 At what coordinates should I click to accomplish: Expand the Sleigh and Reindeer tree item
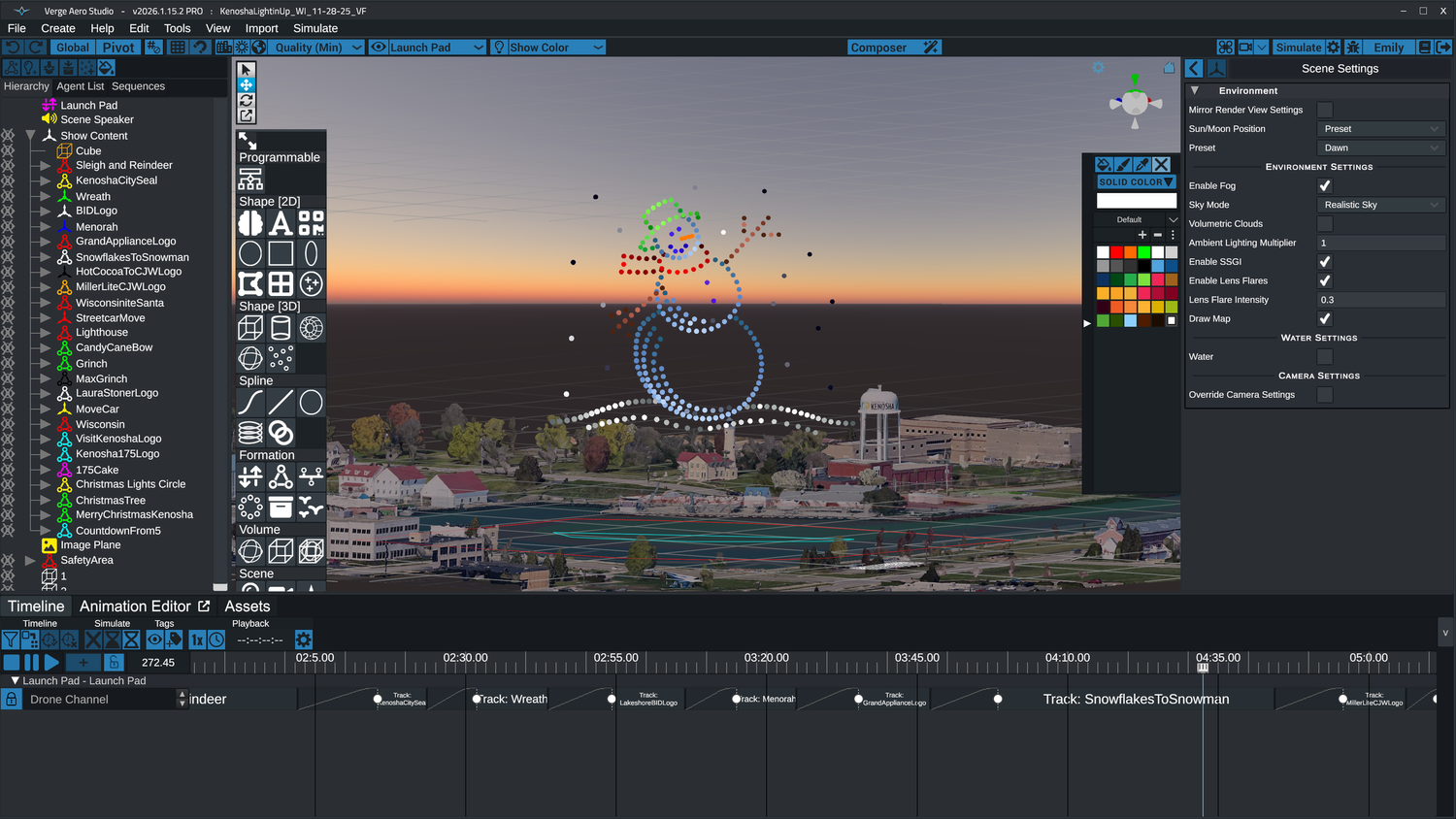tap(45, 166)
